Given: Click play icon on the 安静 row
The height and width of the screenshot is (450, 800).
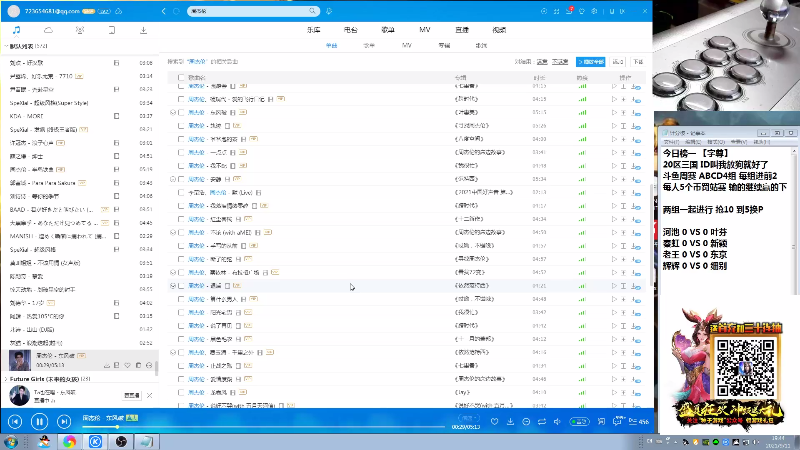Looking at the screenshot, I should click(x=614, y=179).
